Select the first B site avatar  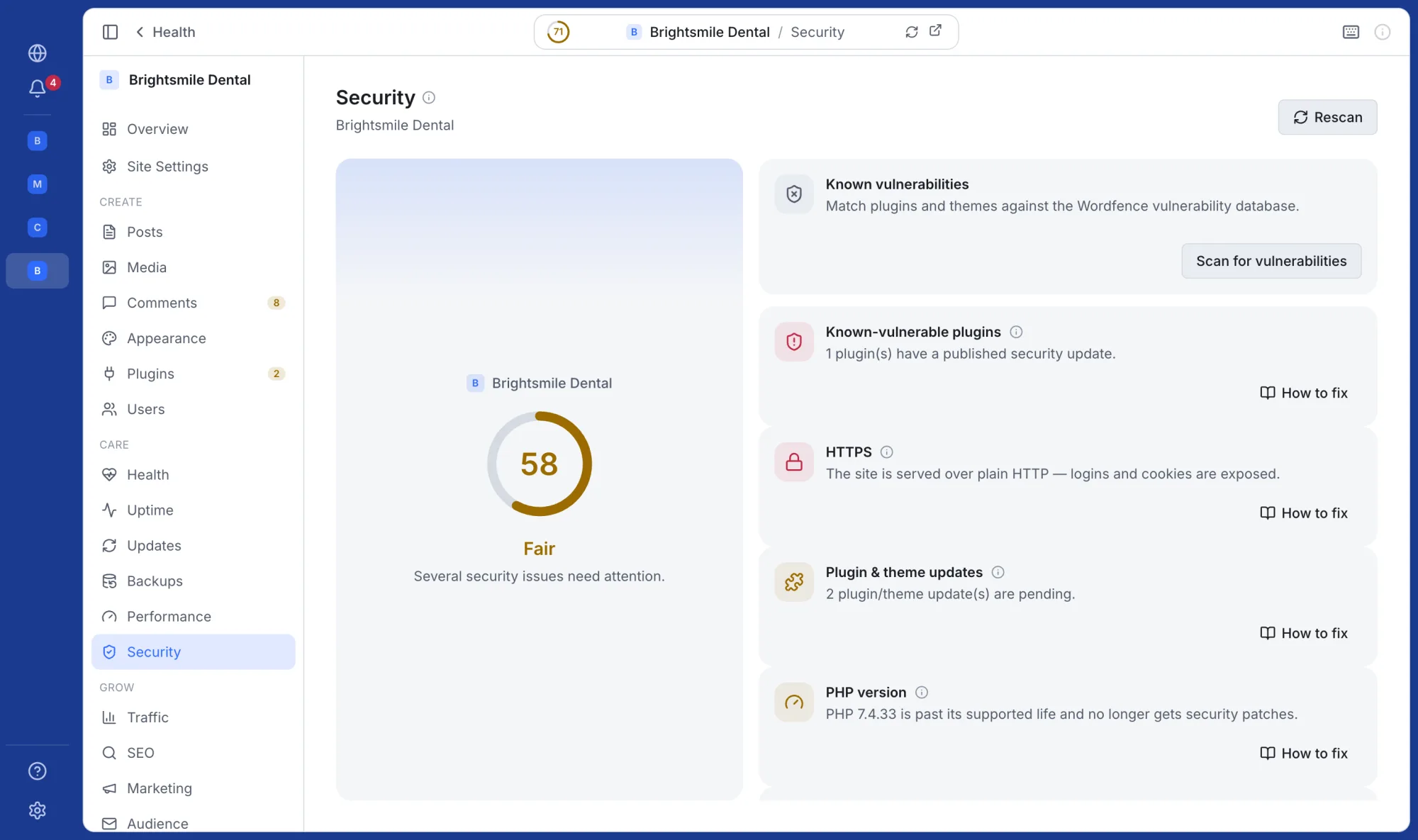[38, 140]
